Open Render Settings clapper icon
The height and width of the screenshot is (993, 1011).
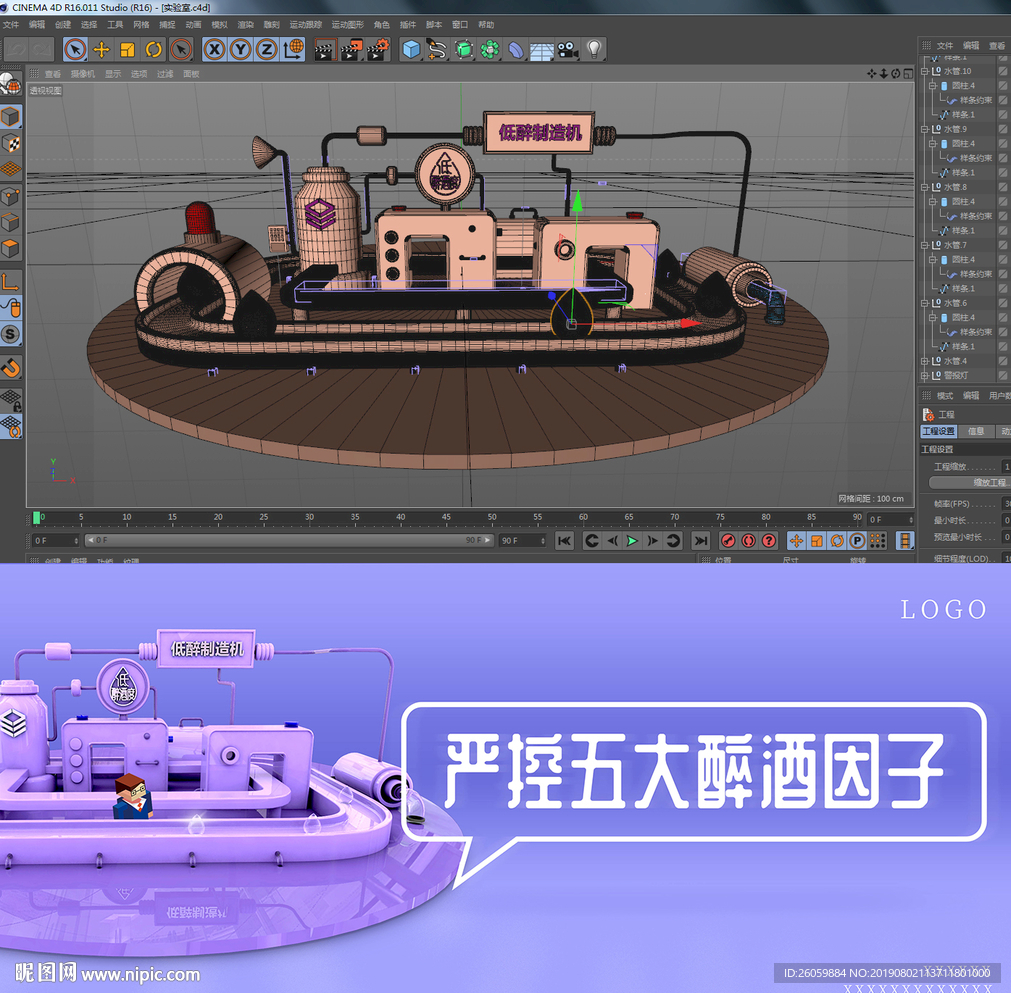pos(378,49)
